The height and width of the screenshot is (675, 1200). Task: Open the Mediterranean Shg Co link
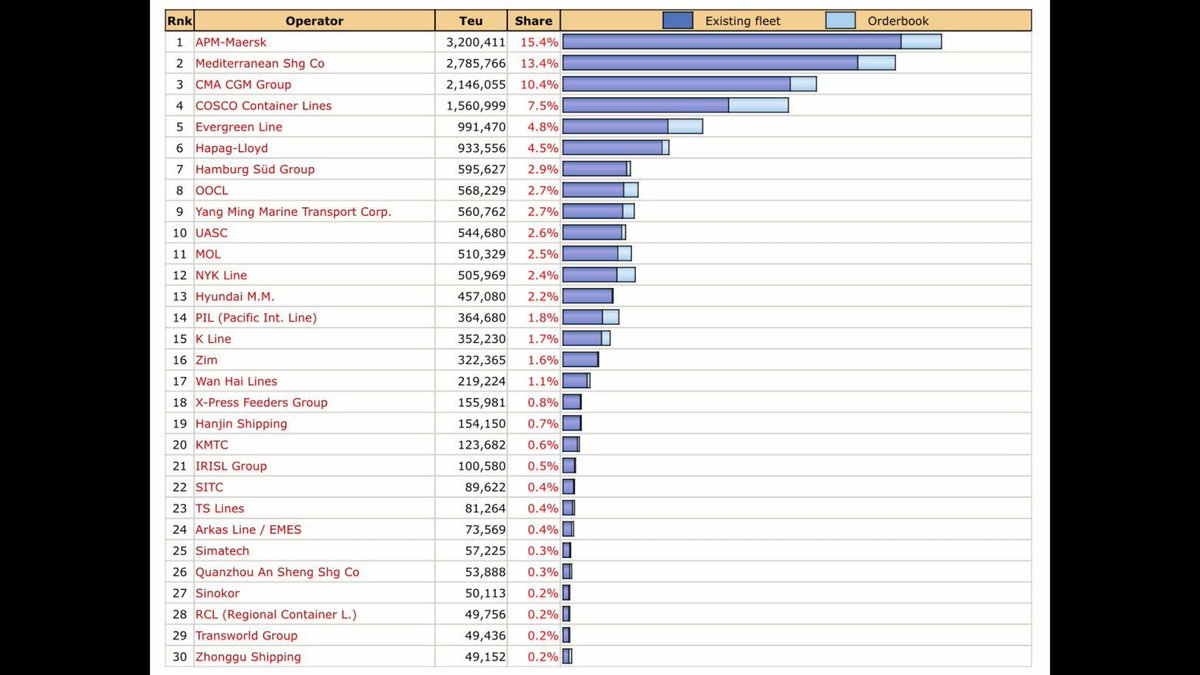pyautogui.click(x=260, y=63)
